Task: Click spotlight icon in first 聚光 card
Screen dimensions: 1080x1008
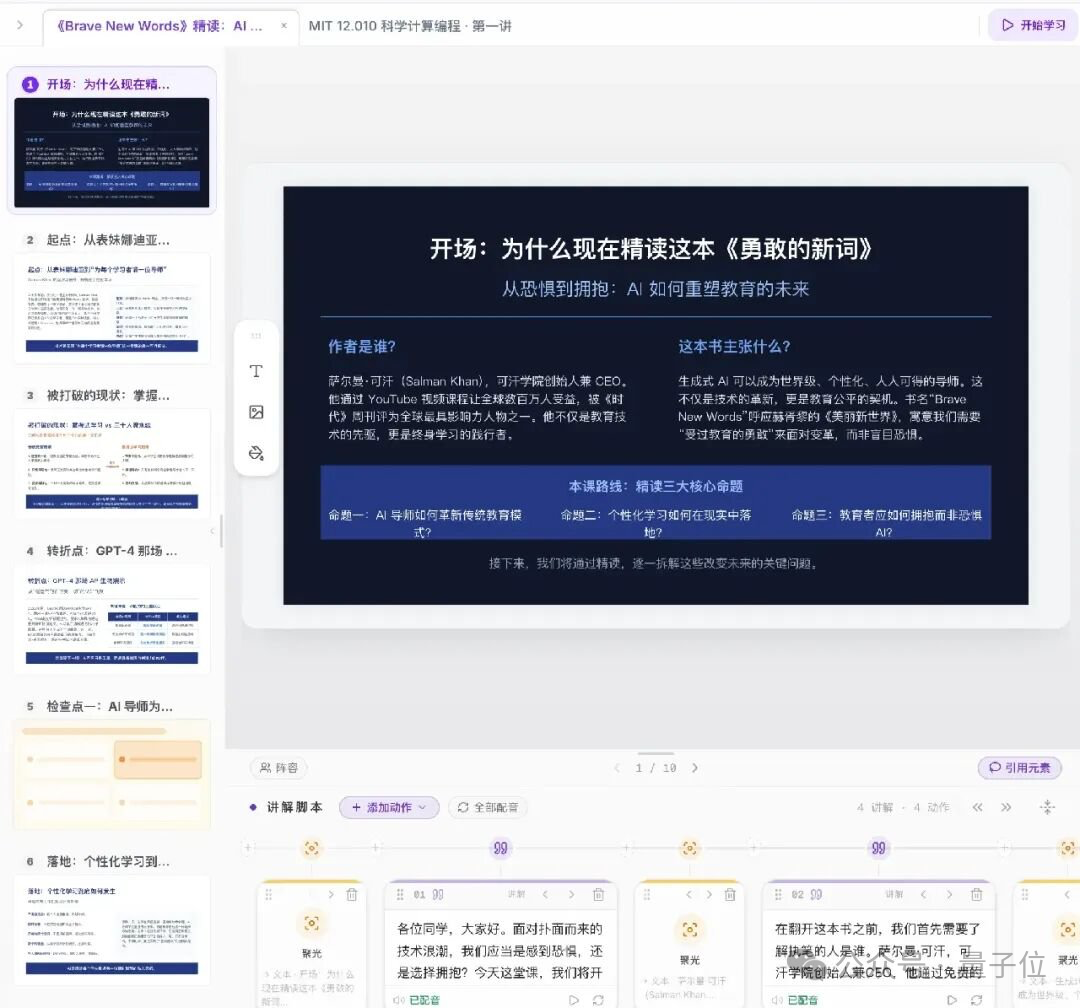Action: 311,923
